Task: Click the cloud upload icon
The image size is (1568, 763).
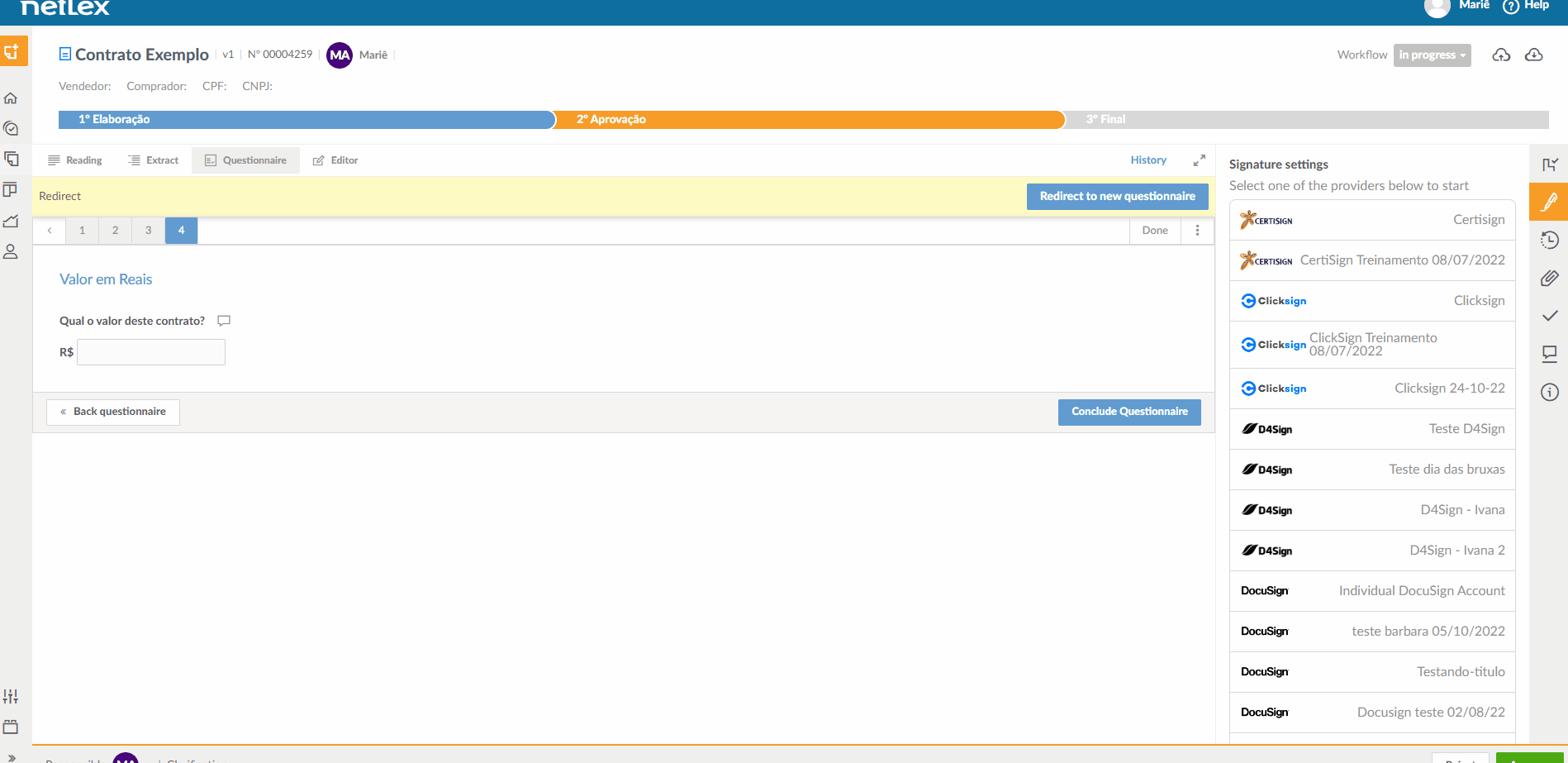Action: (1501, 55)
